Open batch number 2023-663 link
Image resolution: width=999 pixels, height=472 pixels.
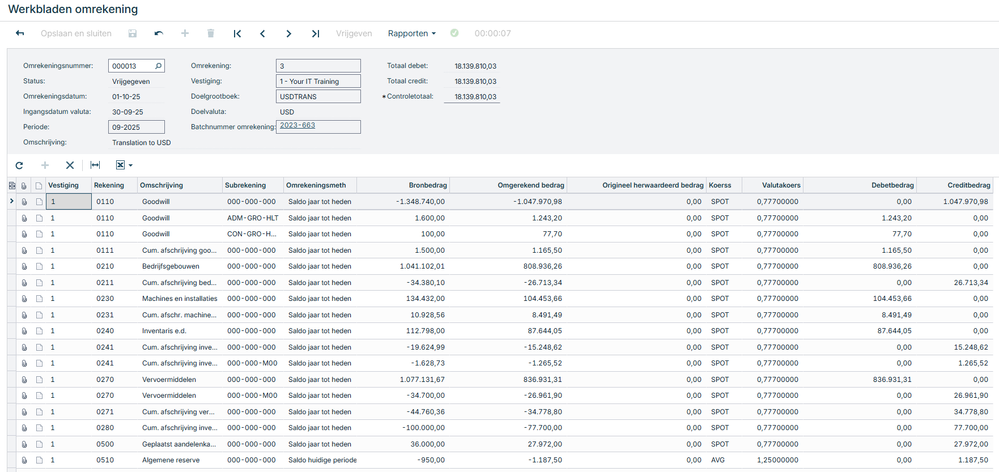tap(297, 126)
